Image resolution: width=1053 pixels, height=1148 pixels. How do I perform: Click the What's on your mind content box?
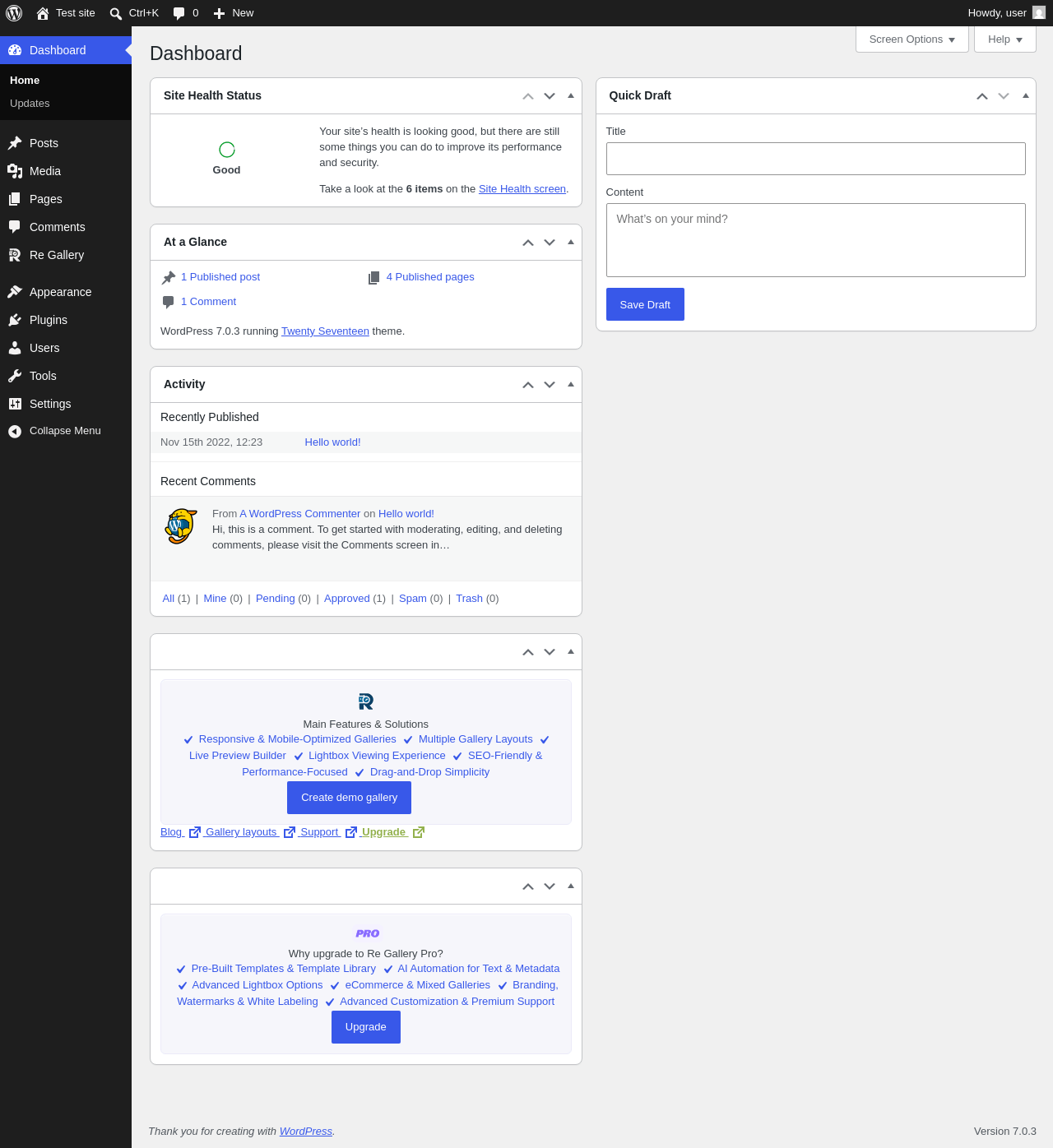pyautogui.click(x=816, y=240)
